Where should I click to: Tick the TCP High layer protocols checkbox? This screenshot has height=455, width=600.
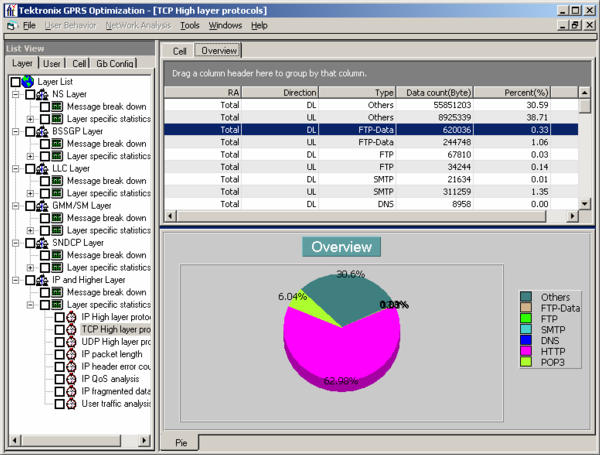59,329
